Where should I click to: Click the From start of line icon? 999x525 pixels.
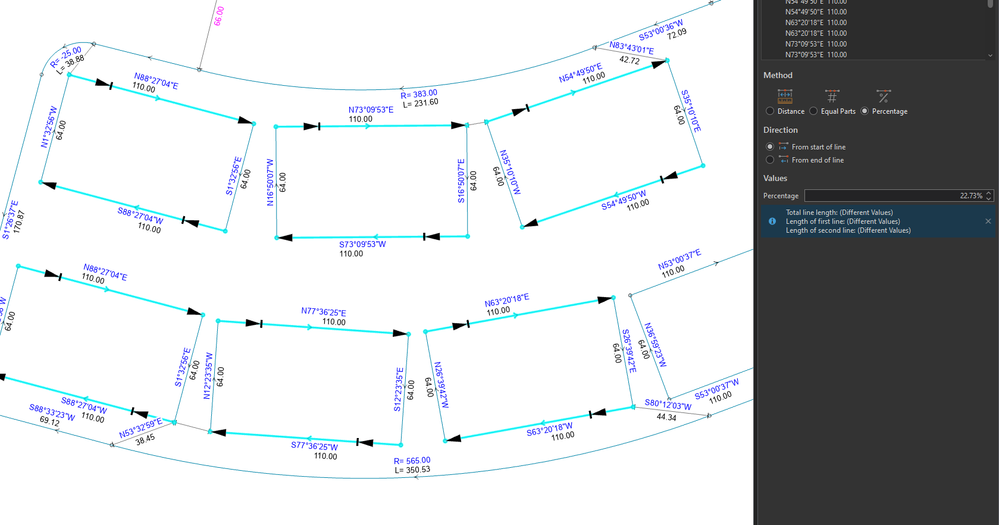click(784, 147)
